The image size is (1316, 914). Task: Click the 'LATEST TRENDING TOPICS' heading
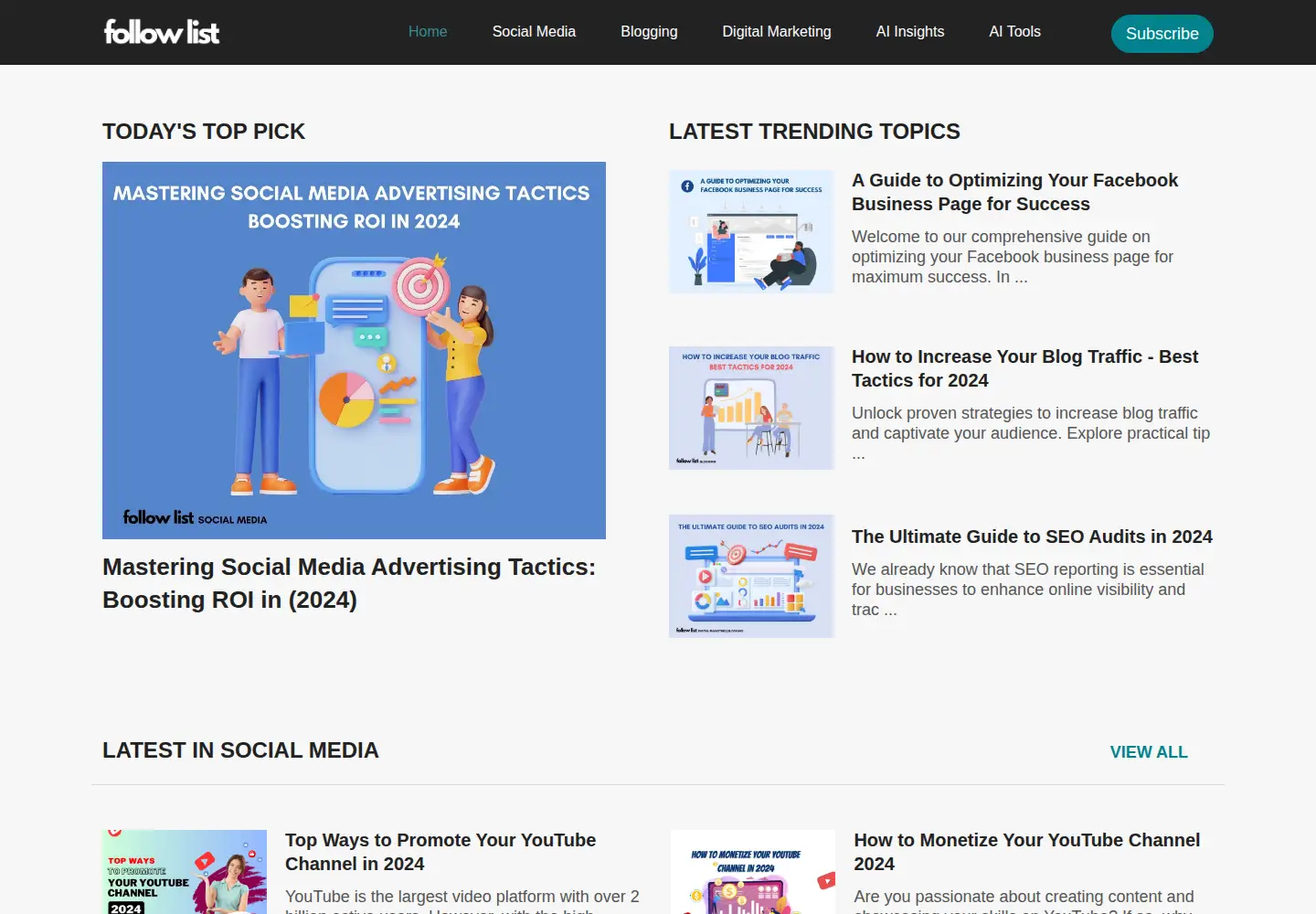(x=814, y=132)
